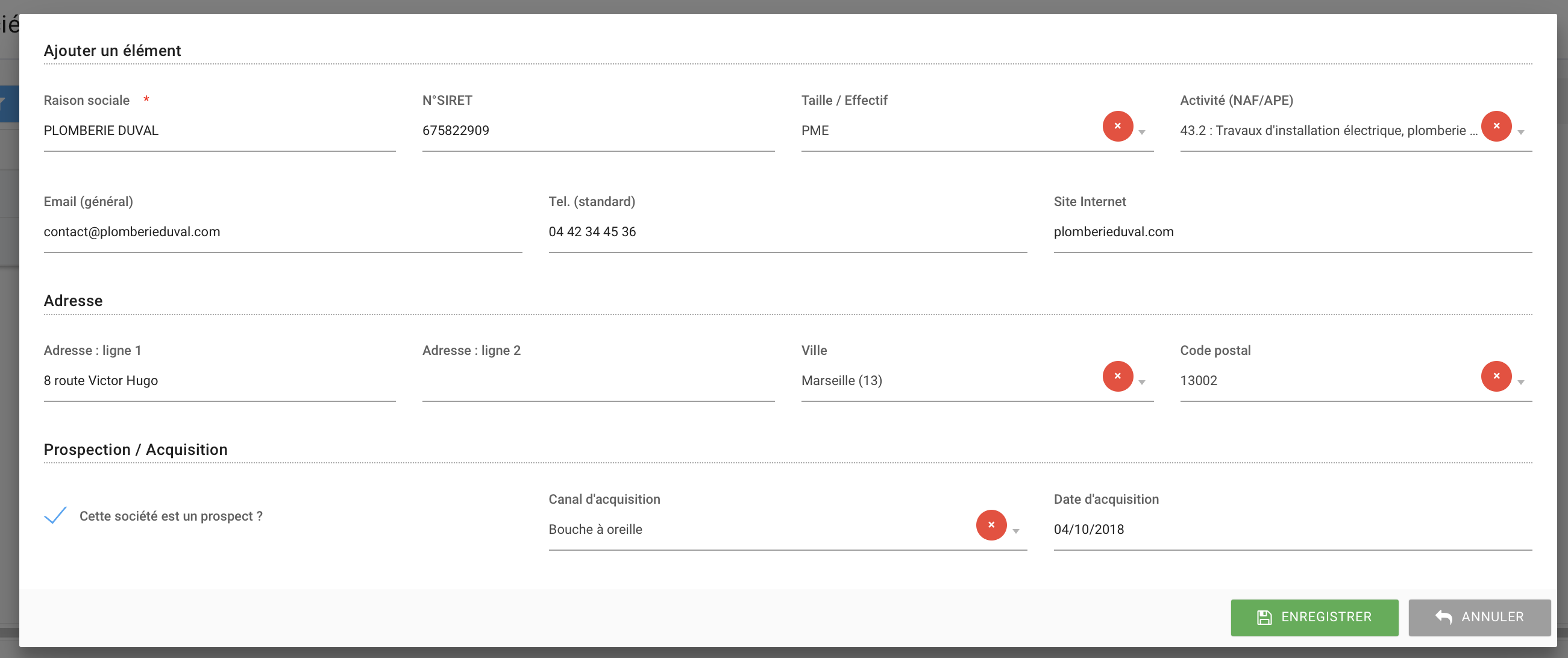The height and width of the screenshot is (658, 1568).
Task: Edit the Adresse ligne 1 field
Action: [220, 381]
